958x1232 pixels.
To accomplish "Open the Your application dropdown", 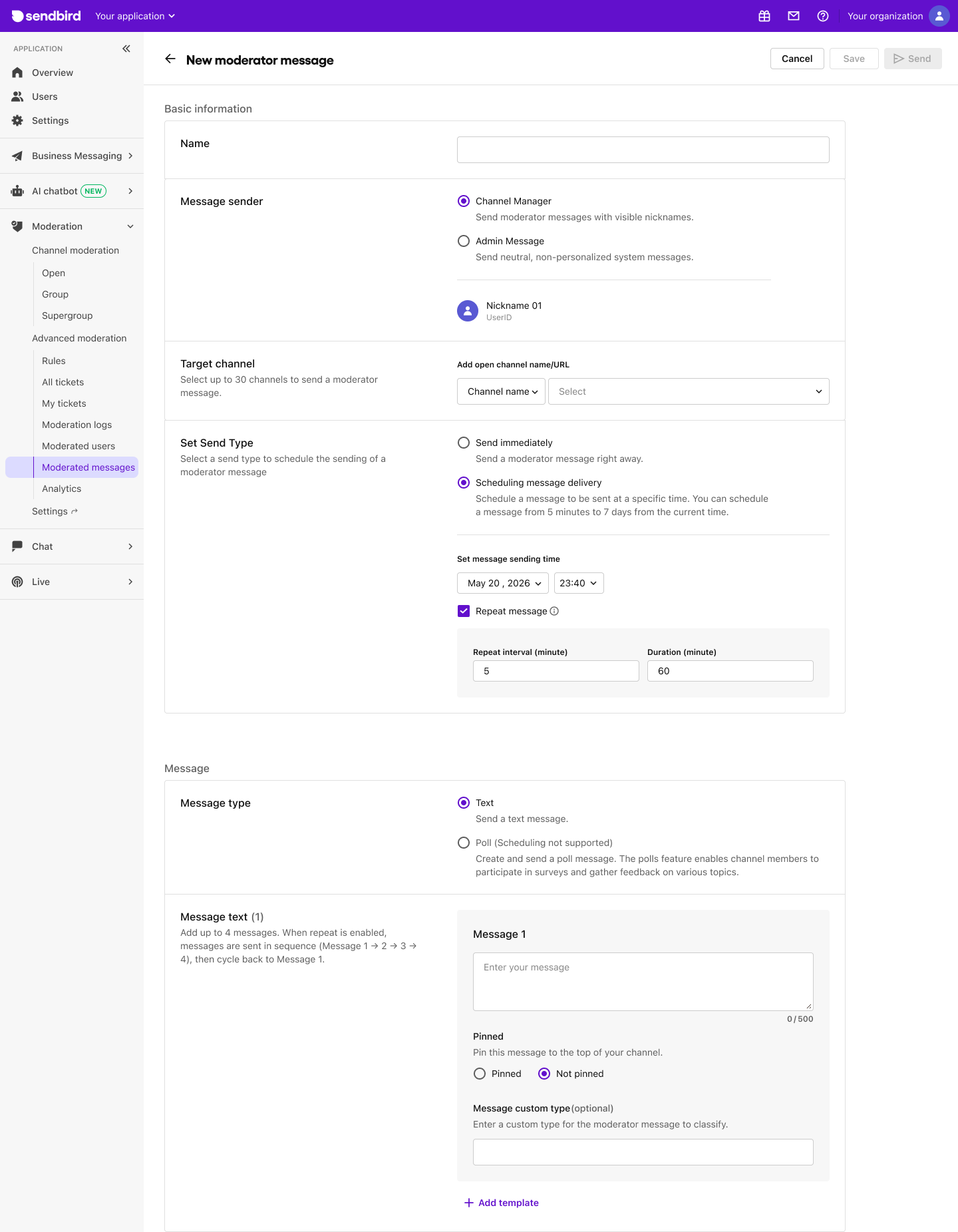I will click(135, 16).
